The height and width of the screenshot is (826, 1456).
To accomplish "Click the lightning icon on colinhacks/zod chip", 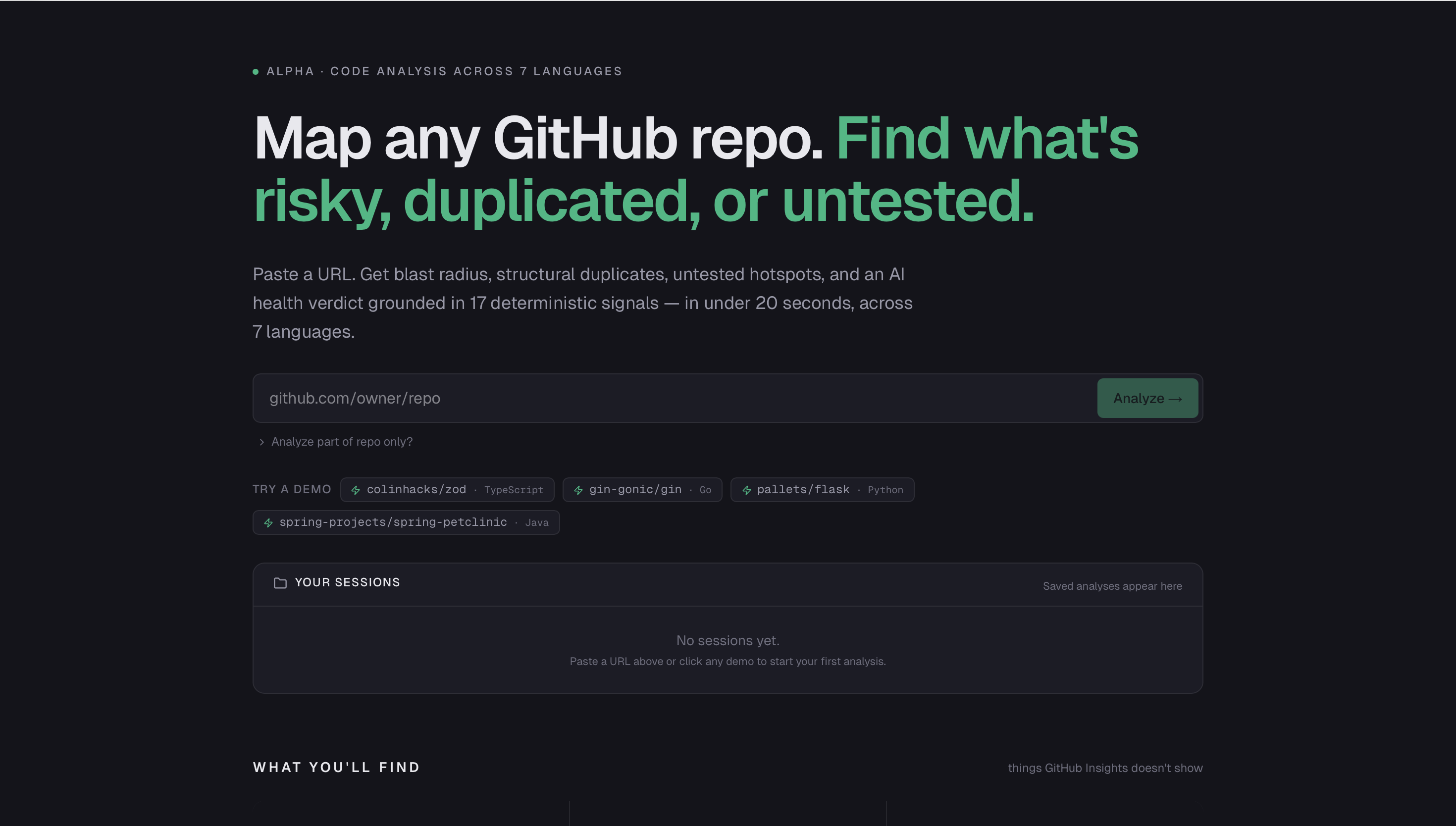I will (x=356, y=490).
